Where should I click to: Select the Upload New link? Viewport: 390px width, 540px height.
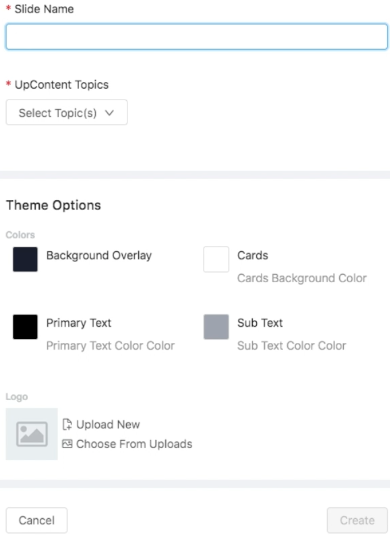[x=108, y=424]
